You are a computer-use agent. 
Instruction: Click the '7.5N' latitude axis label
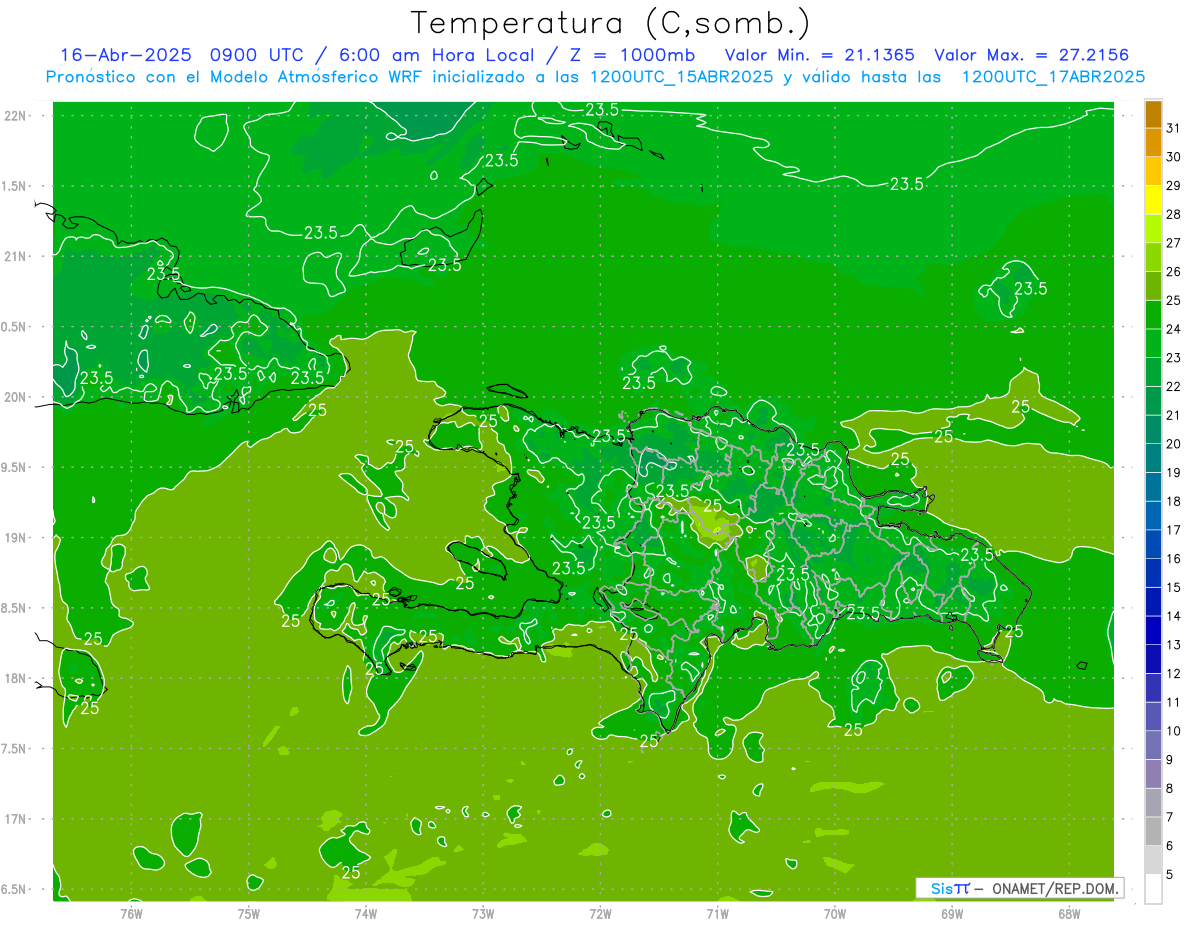pos(15,749)
